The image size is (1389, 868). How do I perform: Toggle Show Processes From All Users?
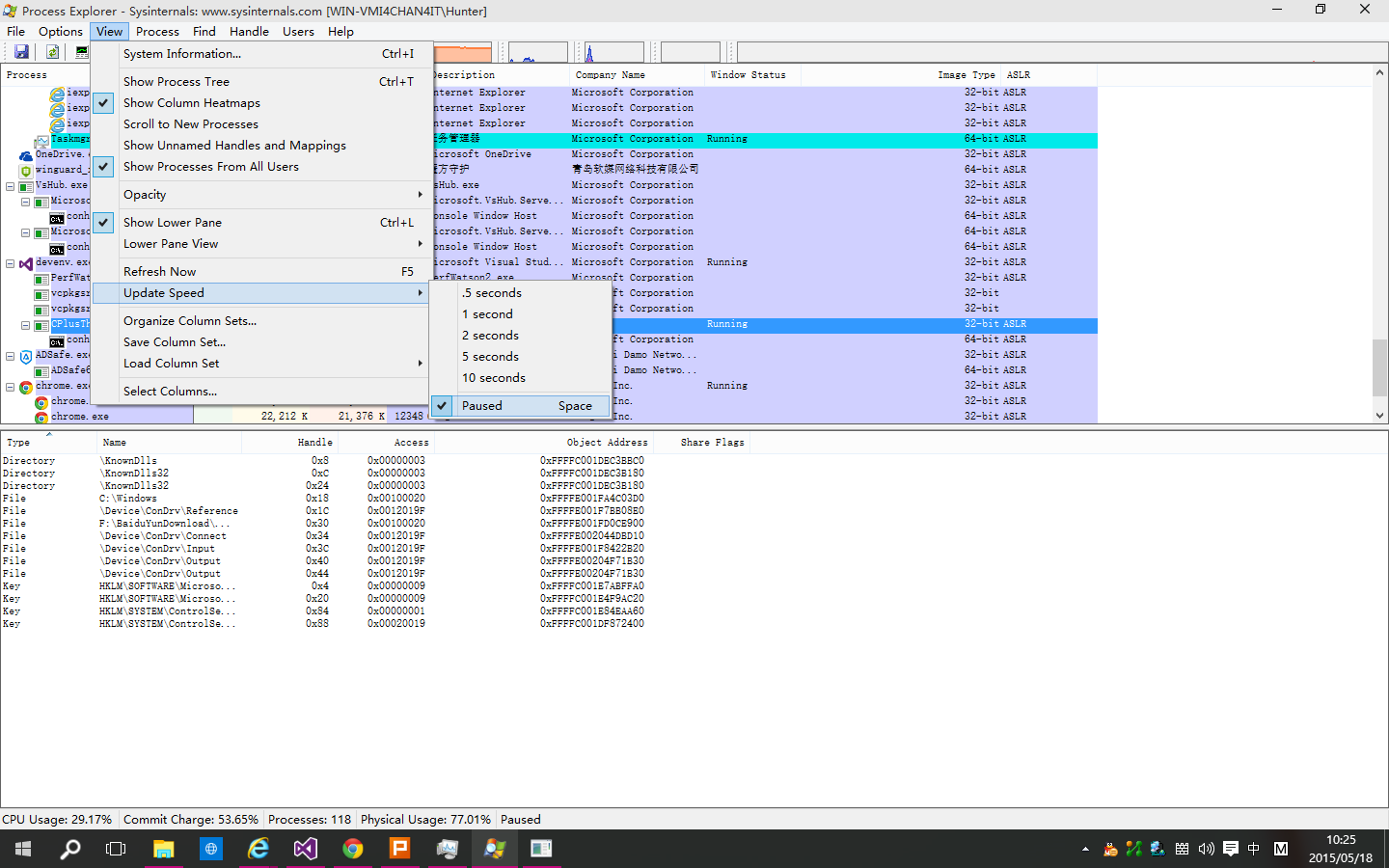click(x=261, y=167)
